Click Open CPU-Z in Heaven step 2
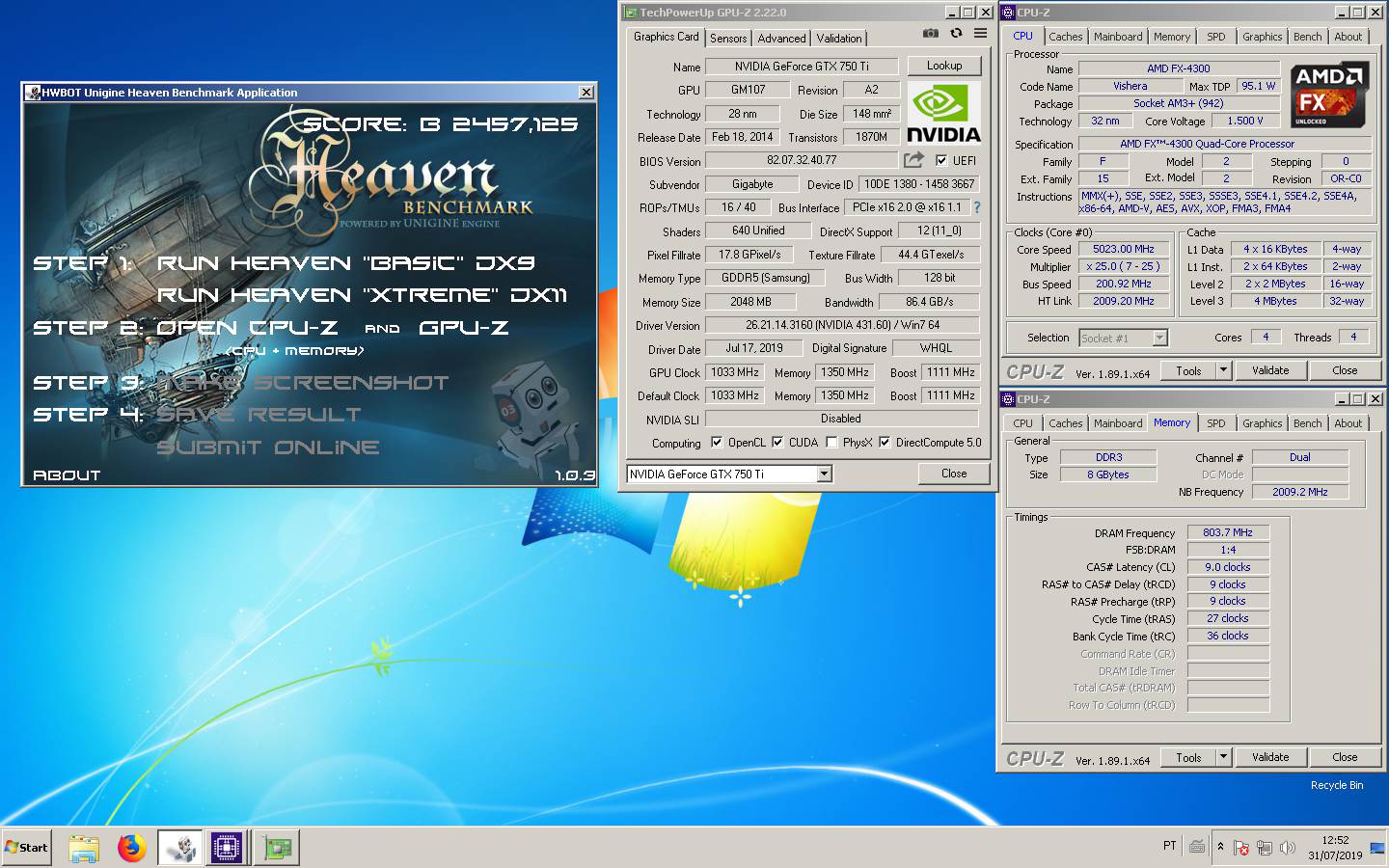Screen dimensions: 1389x868 click(x=247, y=328)
